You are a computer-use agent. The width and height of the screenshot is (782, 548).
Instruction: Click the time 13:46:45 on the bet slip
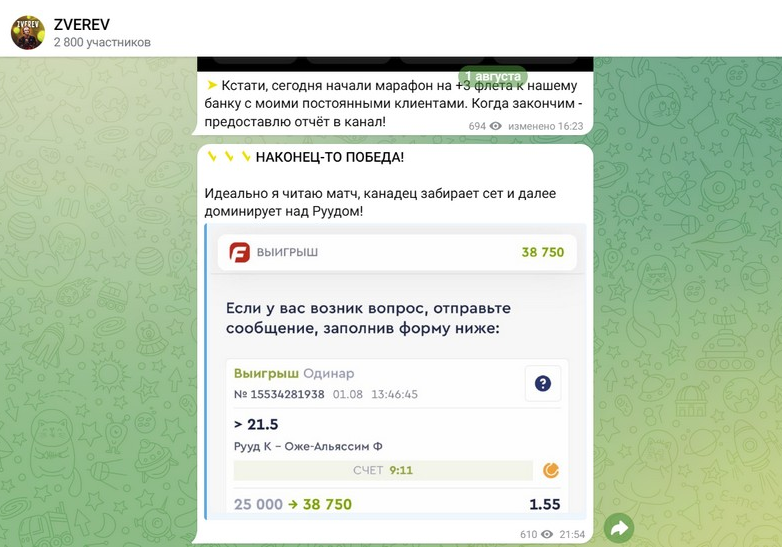(394, 394)
